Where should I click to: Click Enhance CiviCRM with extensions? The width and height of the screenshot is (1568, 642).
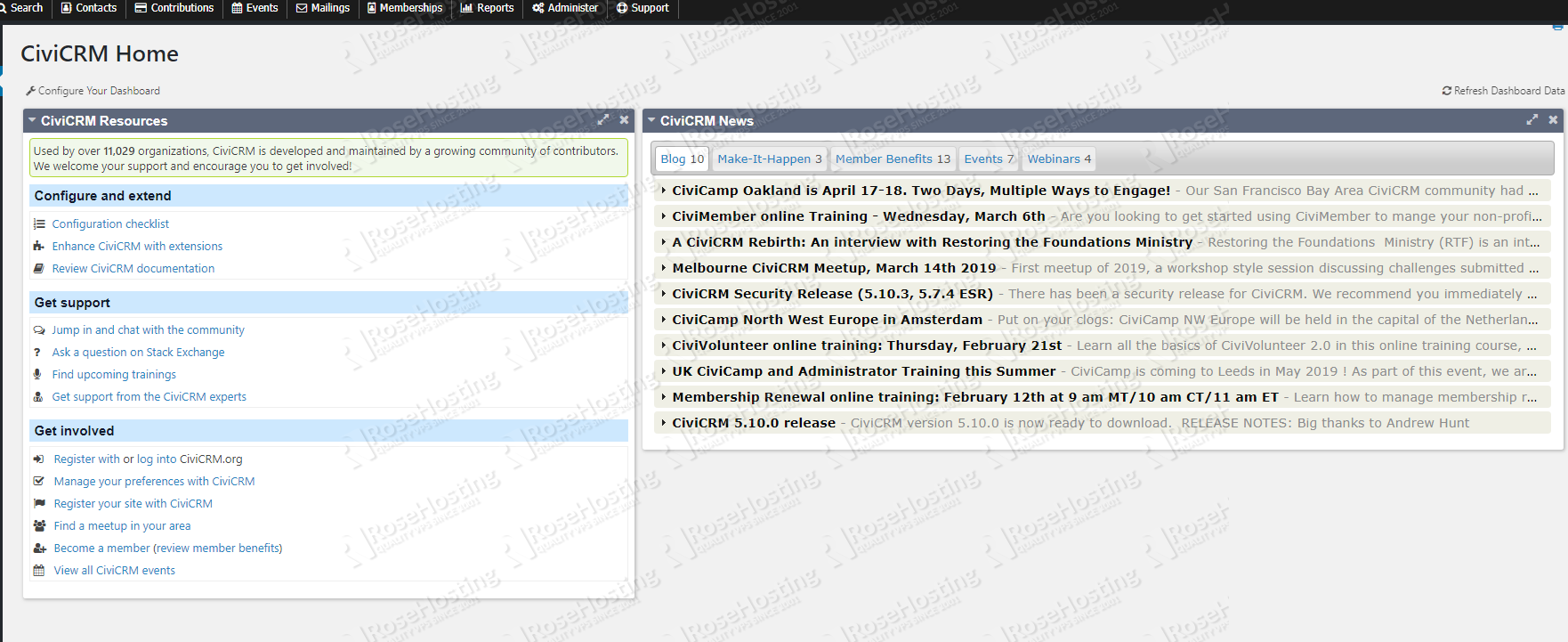coord(137,247)
